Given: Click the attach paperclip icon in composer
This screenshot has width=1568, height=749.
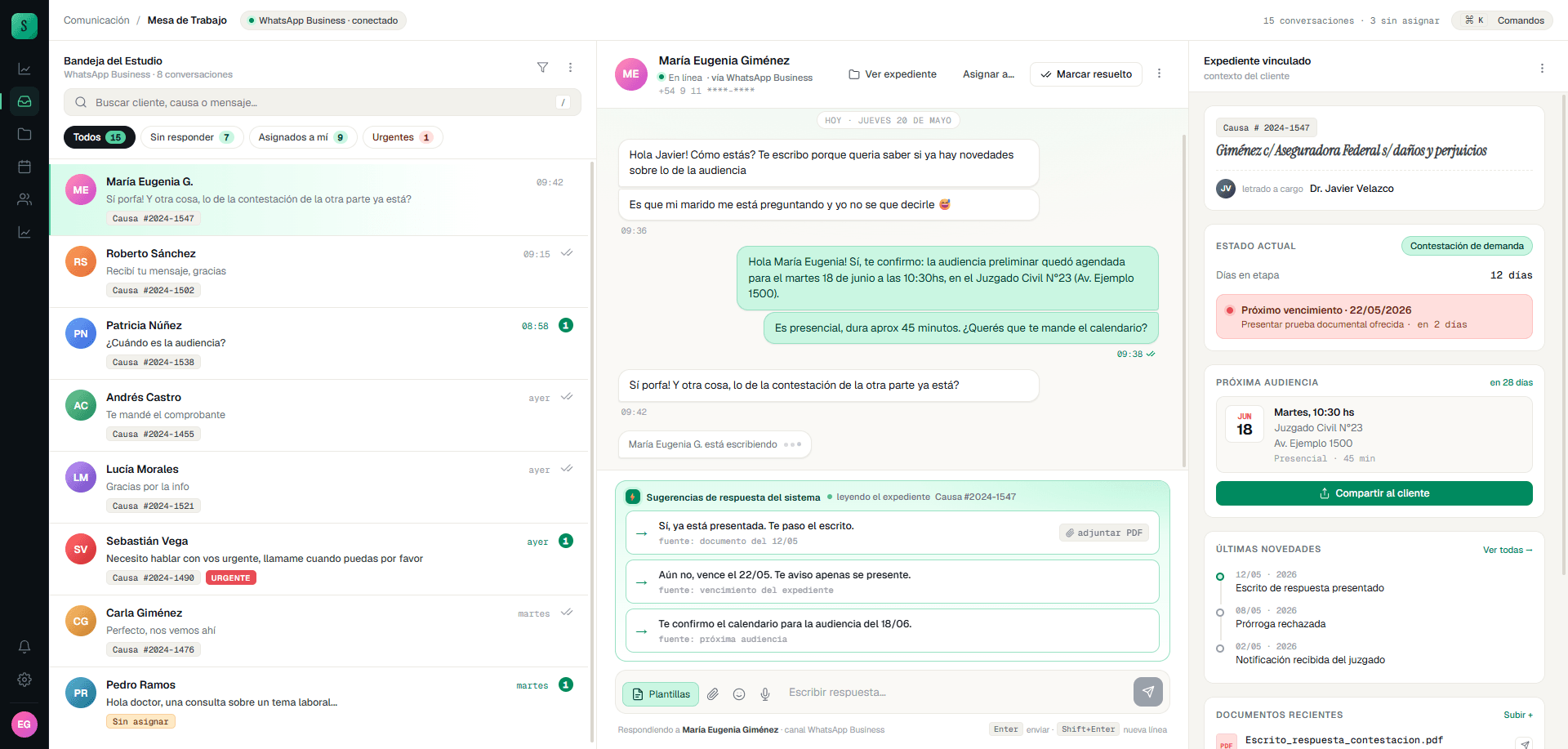Looking at the screenshot, I should pos(713,694).
